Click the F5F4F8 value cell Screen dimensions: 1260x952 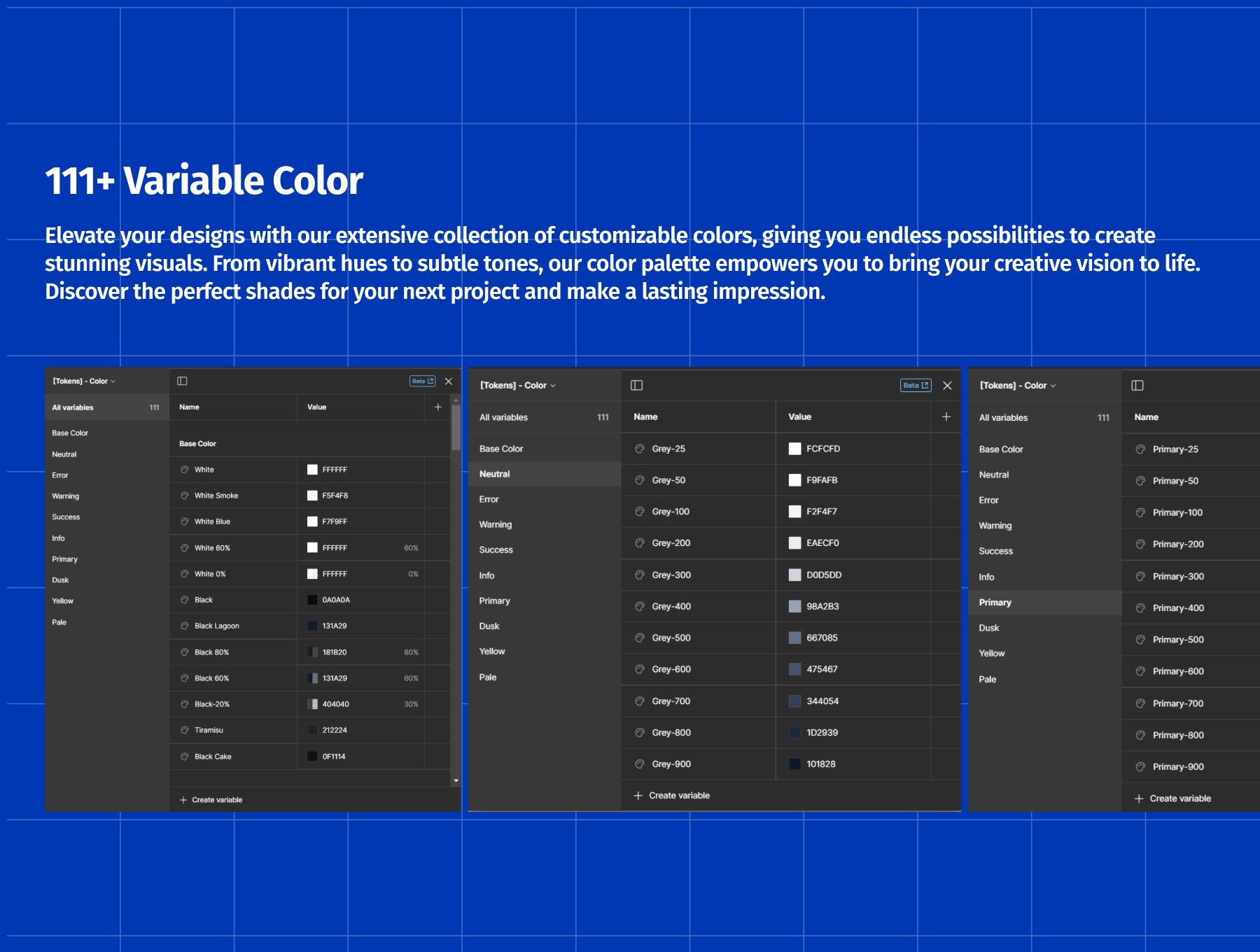(x=360, y=496)
